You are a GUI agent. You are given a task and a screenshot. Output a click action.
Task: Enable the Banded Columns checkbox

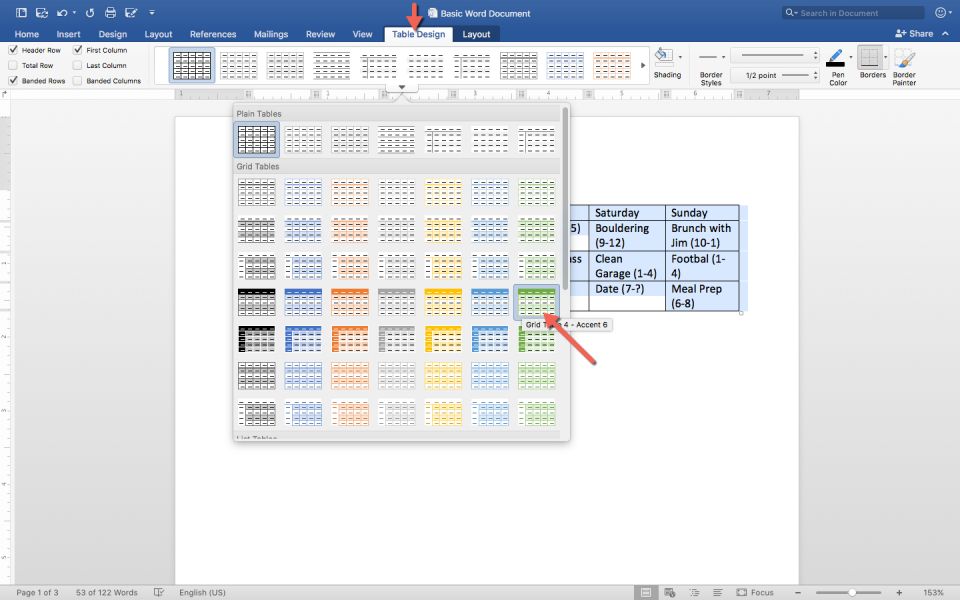click(x=78, y=80)
